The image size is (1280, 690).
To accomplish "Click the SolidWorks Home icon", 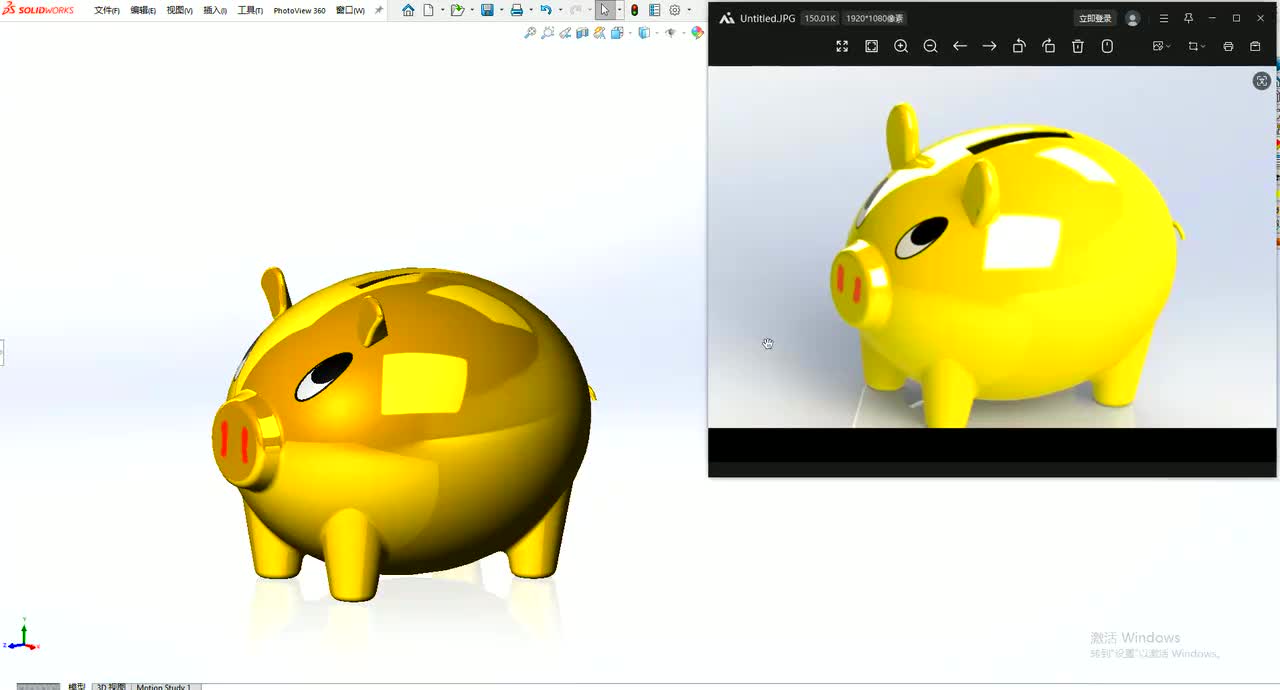I will (408, 10).
